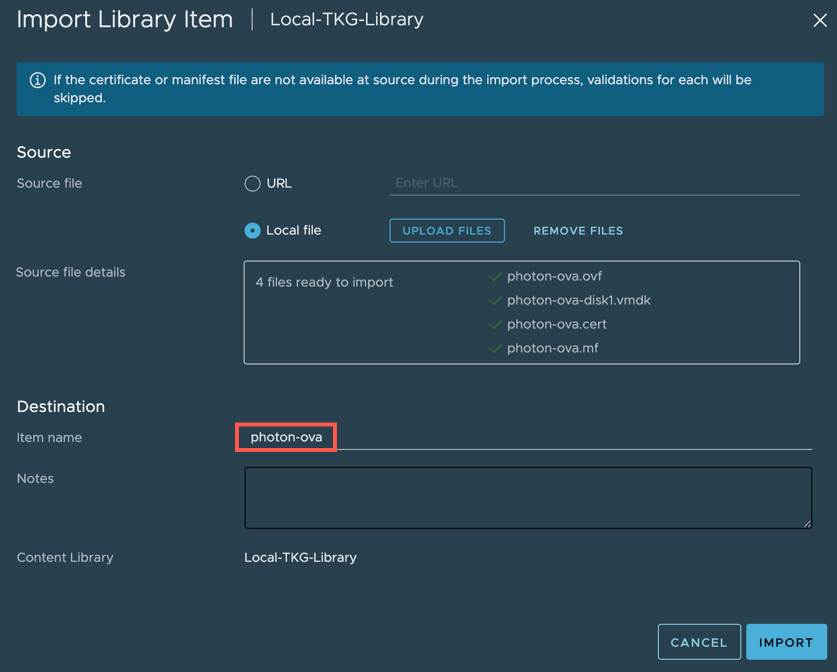Viewport: 837px width, 672px height.
Task: Click inside the Notes text area
Action: (x=527, y=497)
